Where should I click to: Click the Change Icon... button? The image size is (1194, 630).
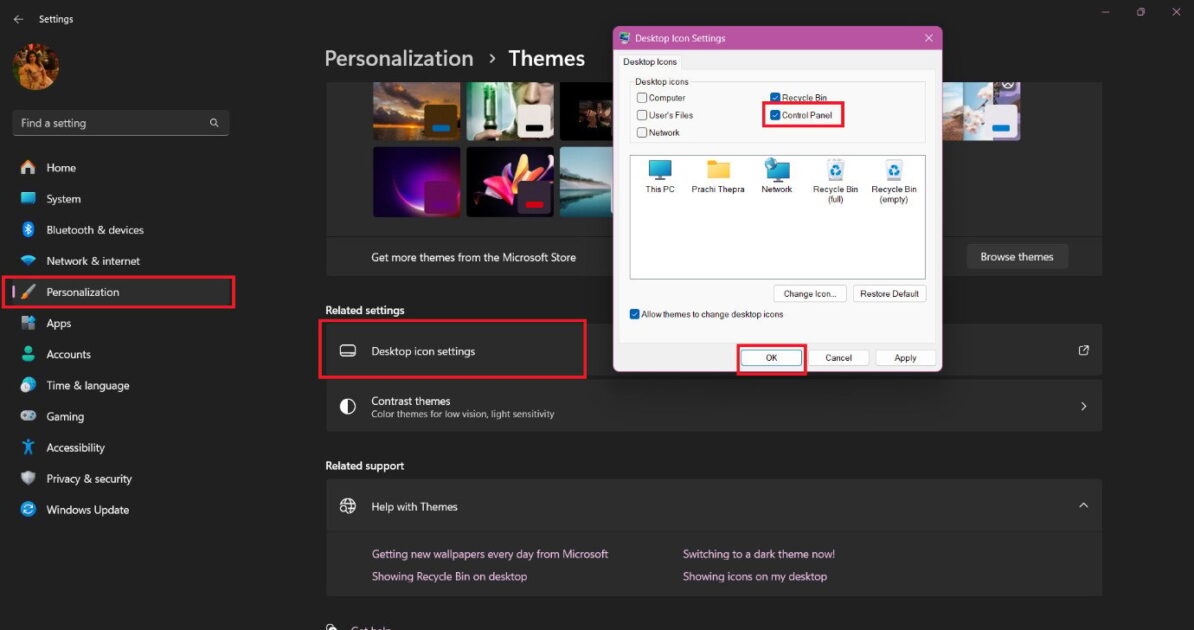pos(809,293)
